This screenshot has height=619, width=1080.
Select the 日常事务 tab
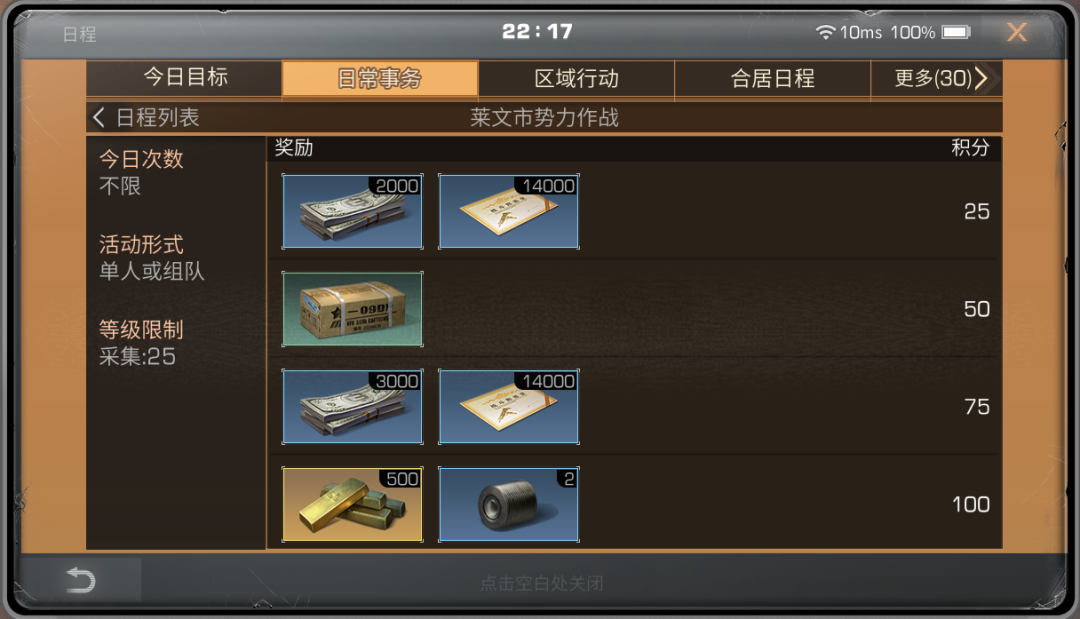(380, 78)
